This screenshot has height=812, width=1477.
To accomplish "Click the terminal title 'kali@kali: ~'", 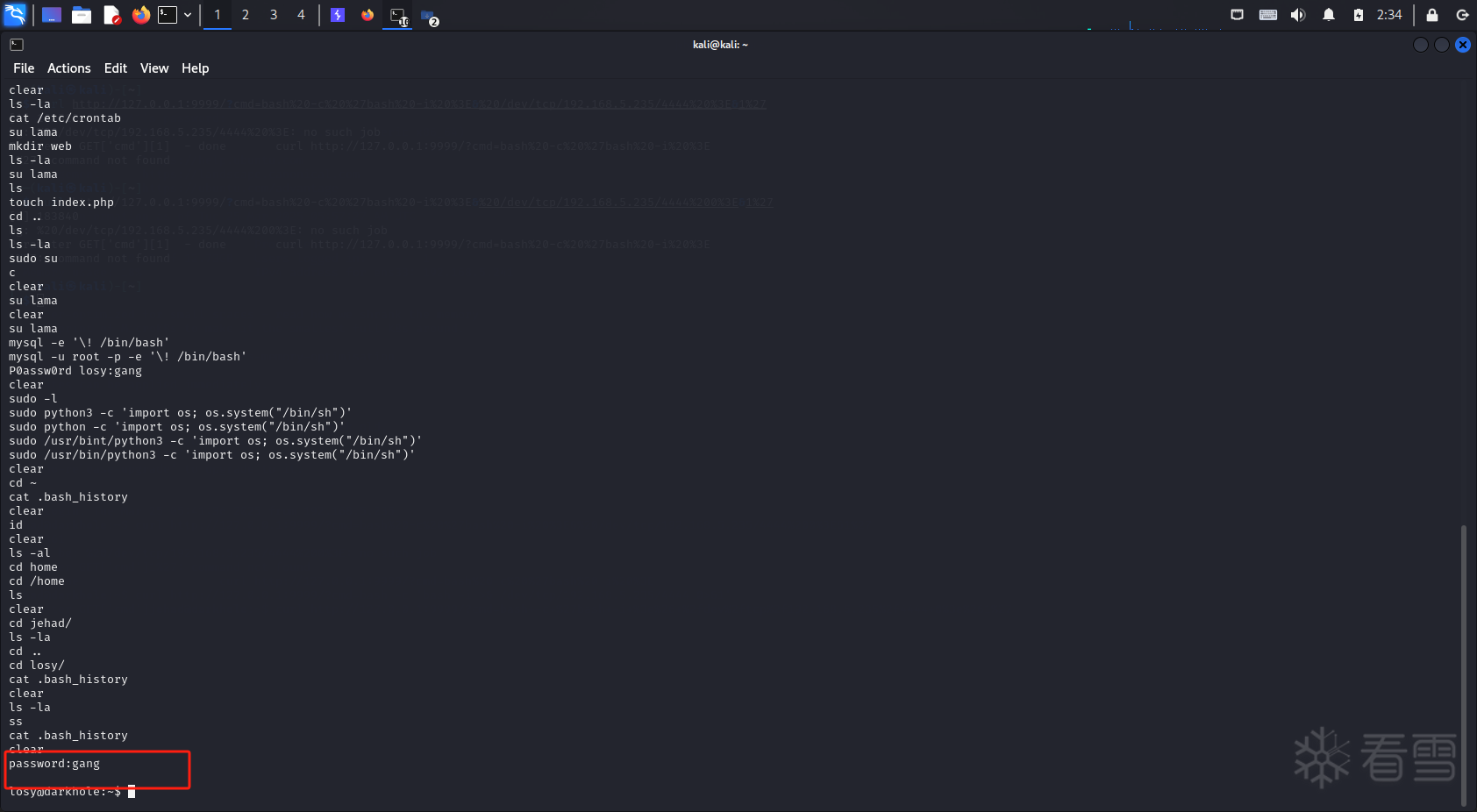I will [x=720, y=45].
